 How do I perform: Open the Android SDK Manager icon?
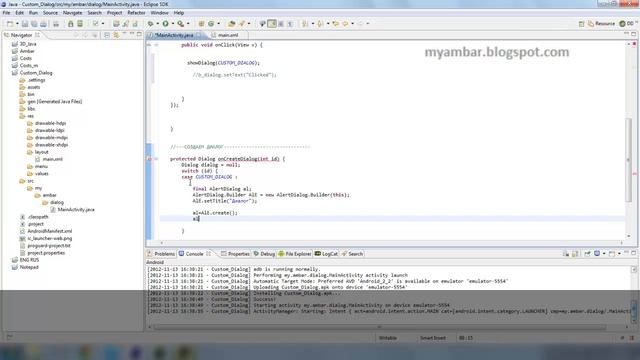[71, 24]
